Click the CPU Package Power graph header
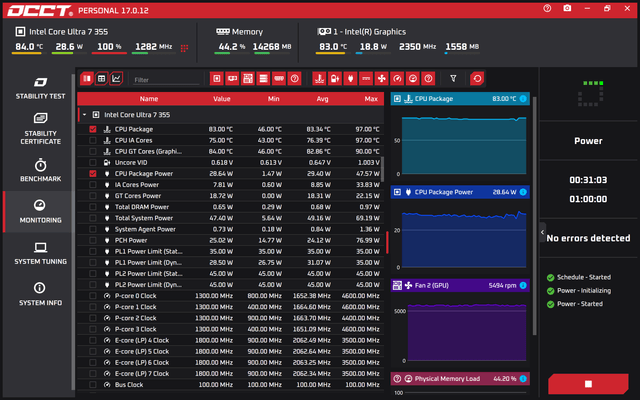Viewport: 640px width, 400px height. [460, 192]
